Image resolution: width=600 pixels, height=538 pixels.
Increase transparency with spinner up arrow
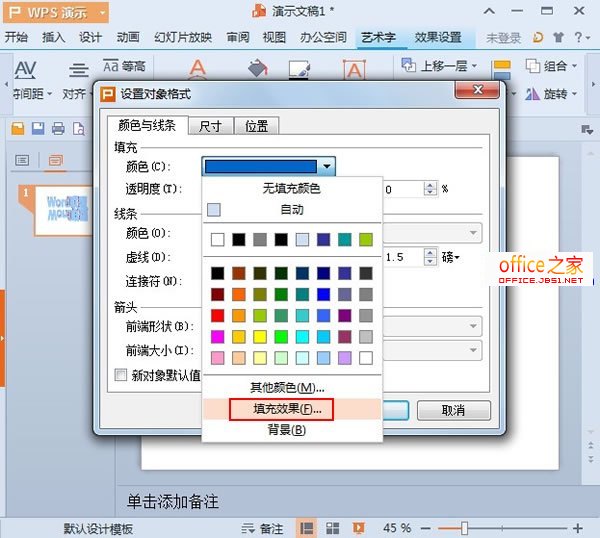(x=430, y=185)
